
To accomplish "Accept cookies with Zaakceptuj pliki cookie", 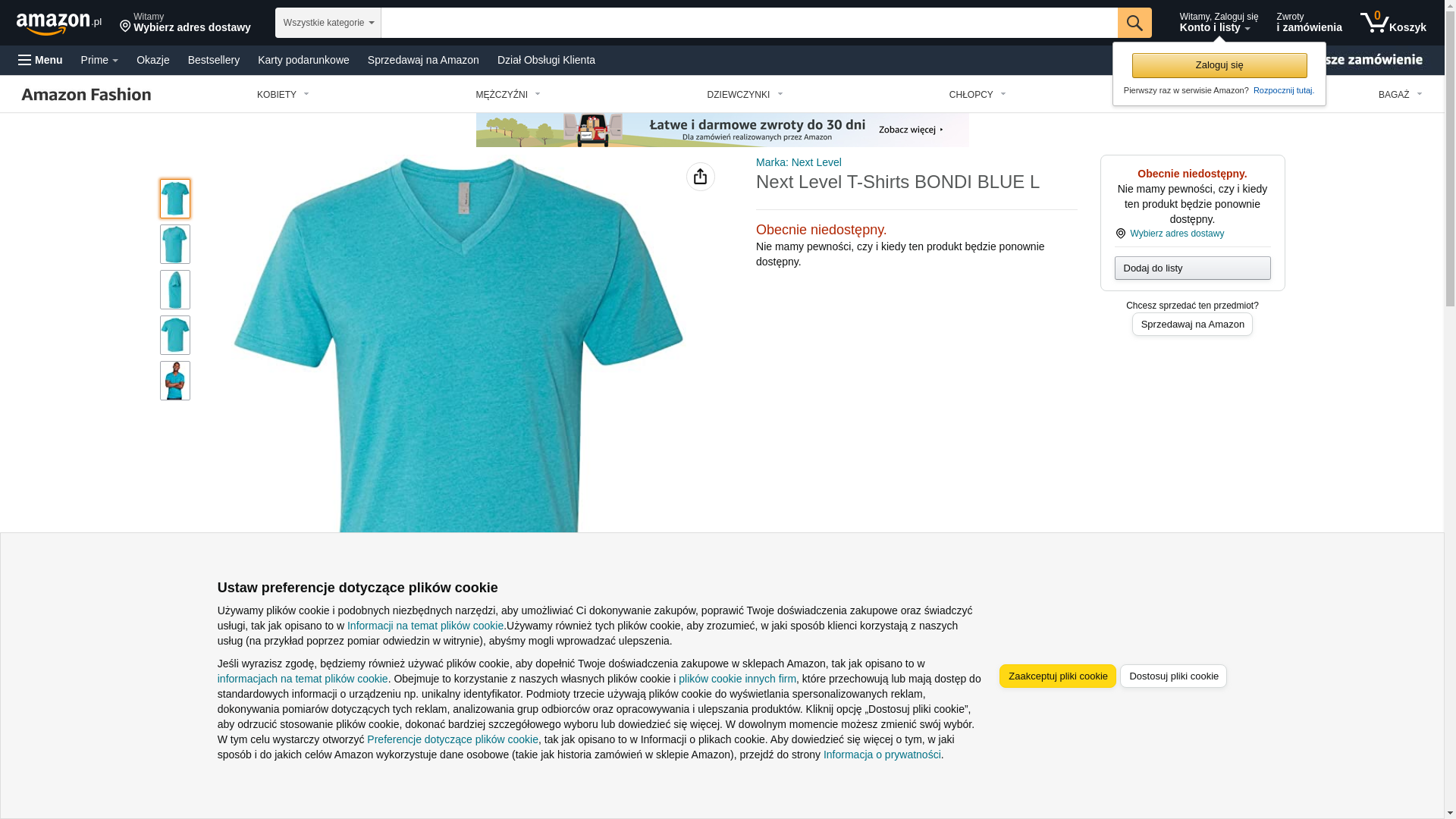I will tap(1058, 676).
